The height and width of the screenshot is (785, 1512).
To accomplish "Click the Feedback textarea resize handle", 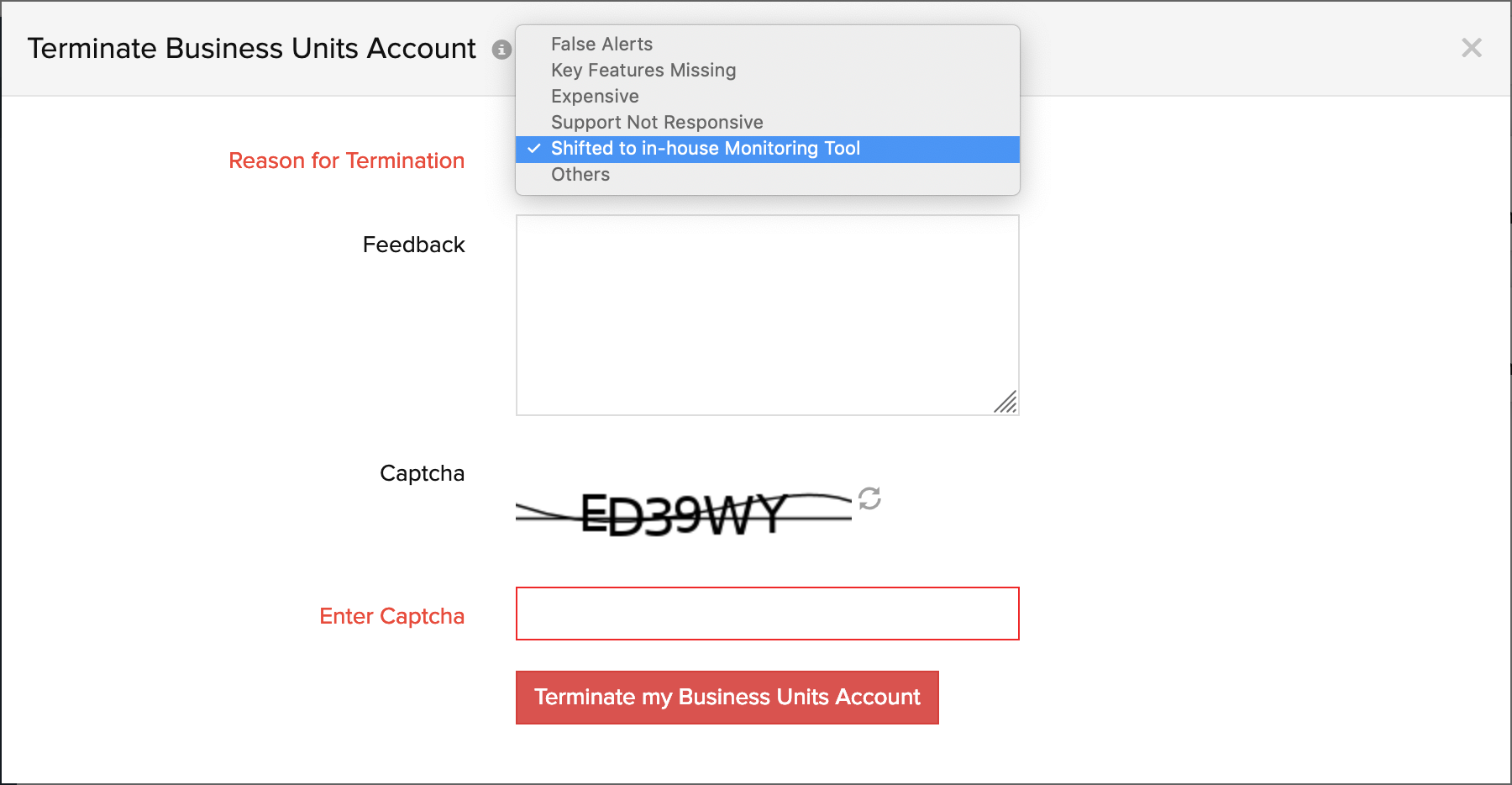I will [1005, 403].
